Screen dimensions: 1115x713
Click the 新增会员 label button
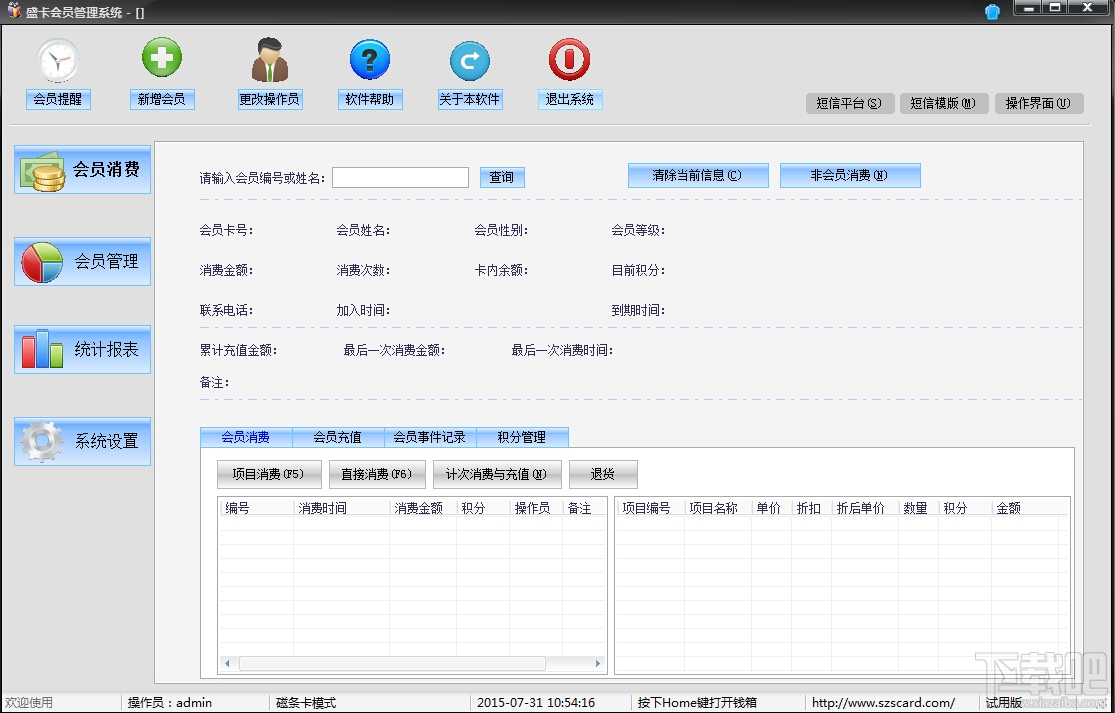click(x=161, y=100)
